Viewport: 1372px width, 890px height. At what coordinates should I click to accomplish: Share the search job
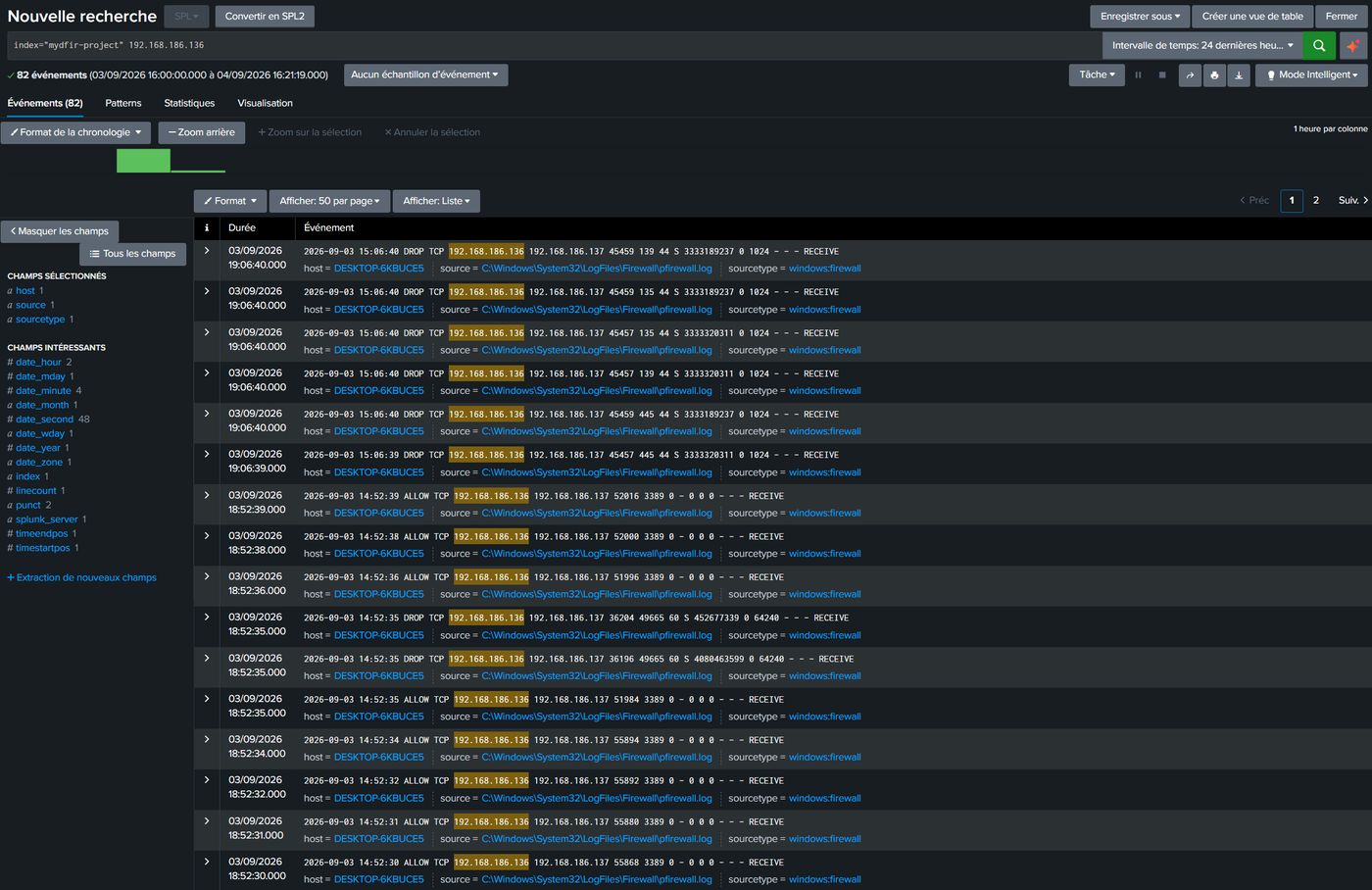1190,75
